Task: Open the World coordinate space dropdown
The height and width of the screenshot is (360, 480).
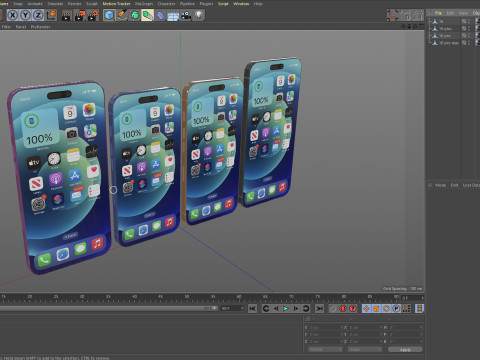Action: pyautogui.click(x=325, y=349)
